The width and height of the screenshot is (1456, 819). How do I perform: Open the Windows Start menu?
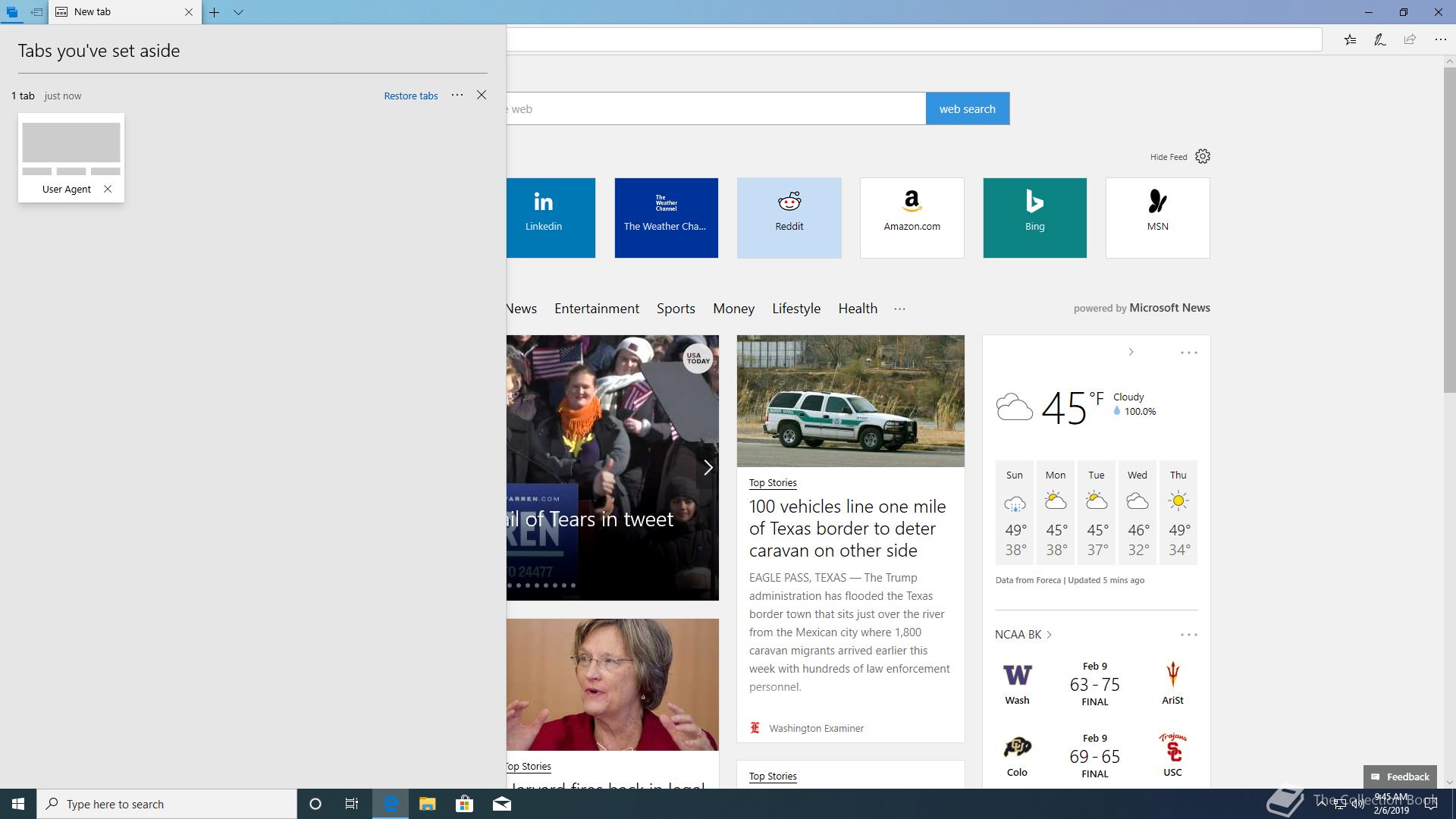(x=18, y=804)
